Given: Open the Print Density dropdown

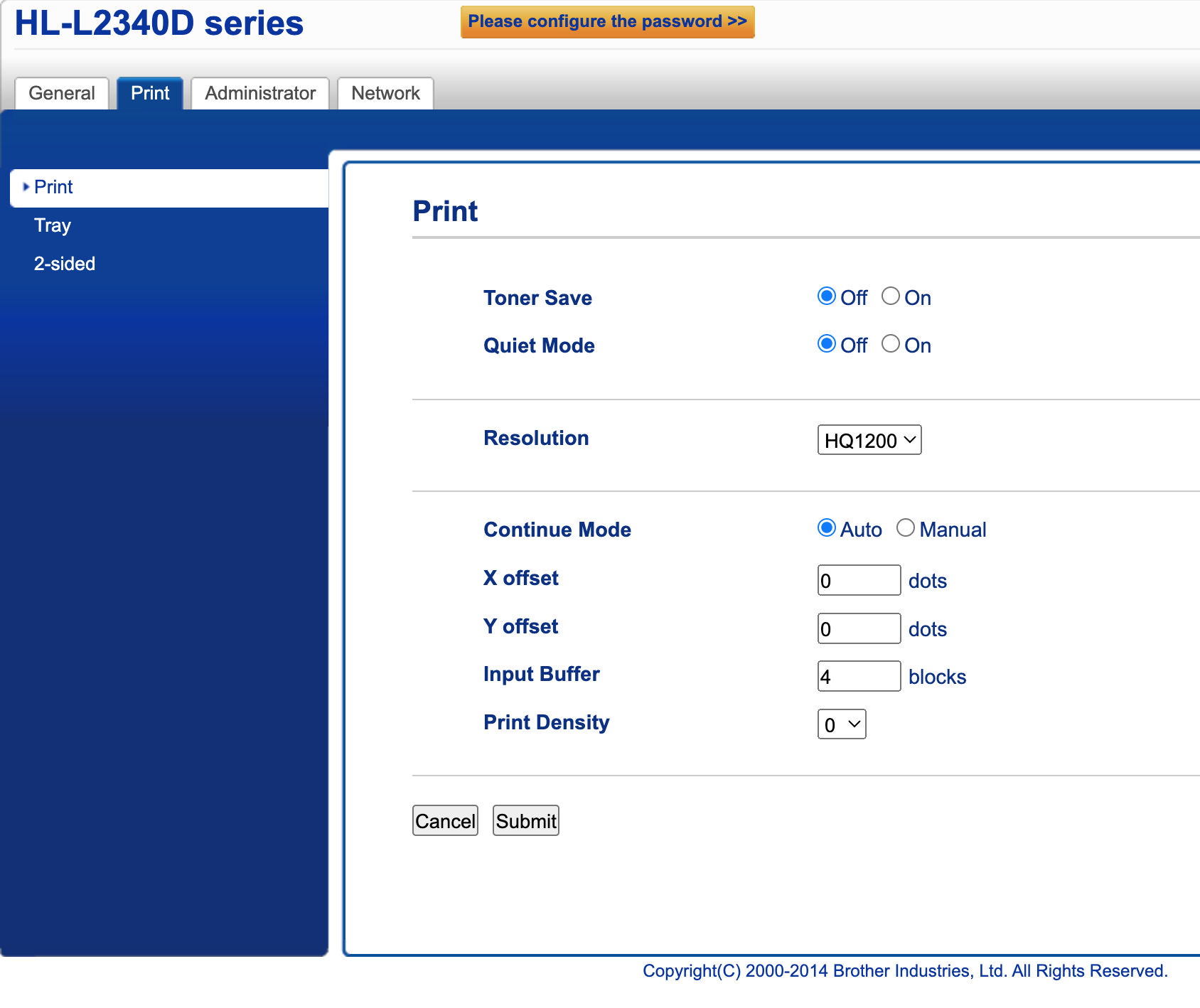Looking at the screenshot, I should point(842,724).
